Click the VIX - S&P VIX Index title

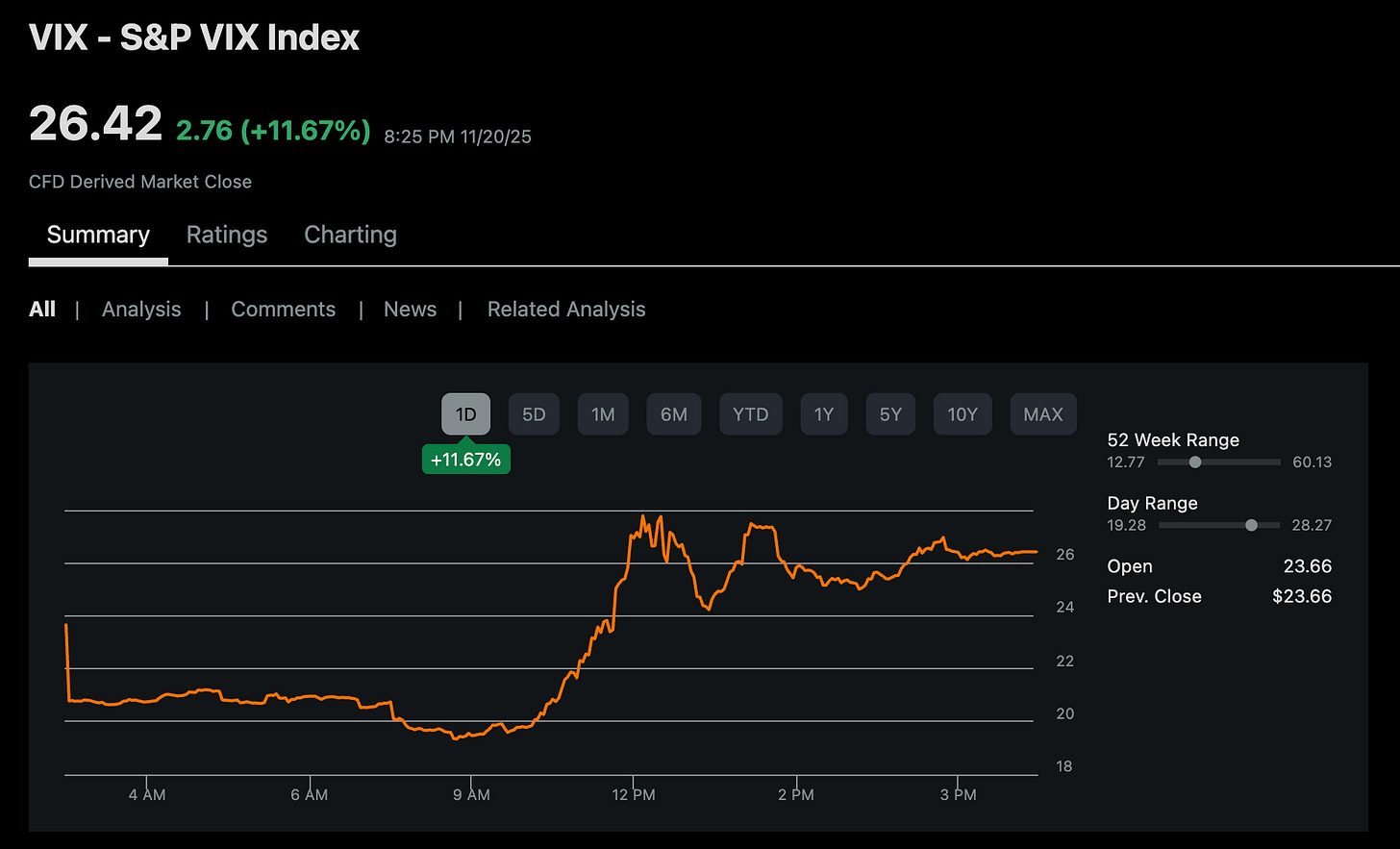point(194,37)
